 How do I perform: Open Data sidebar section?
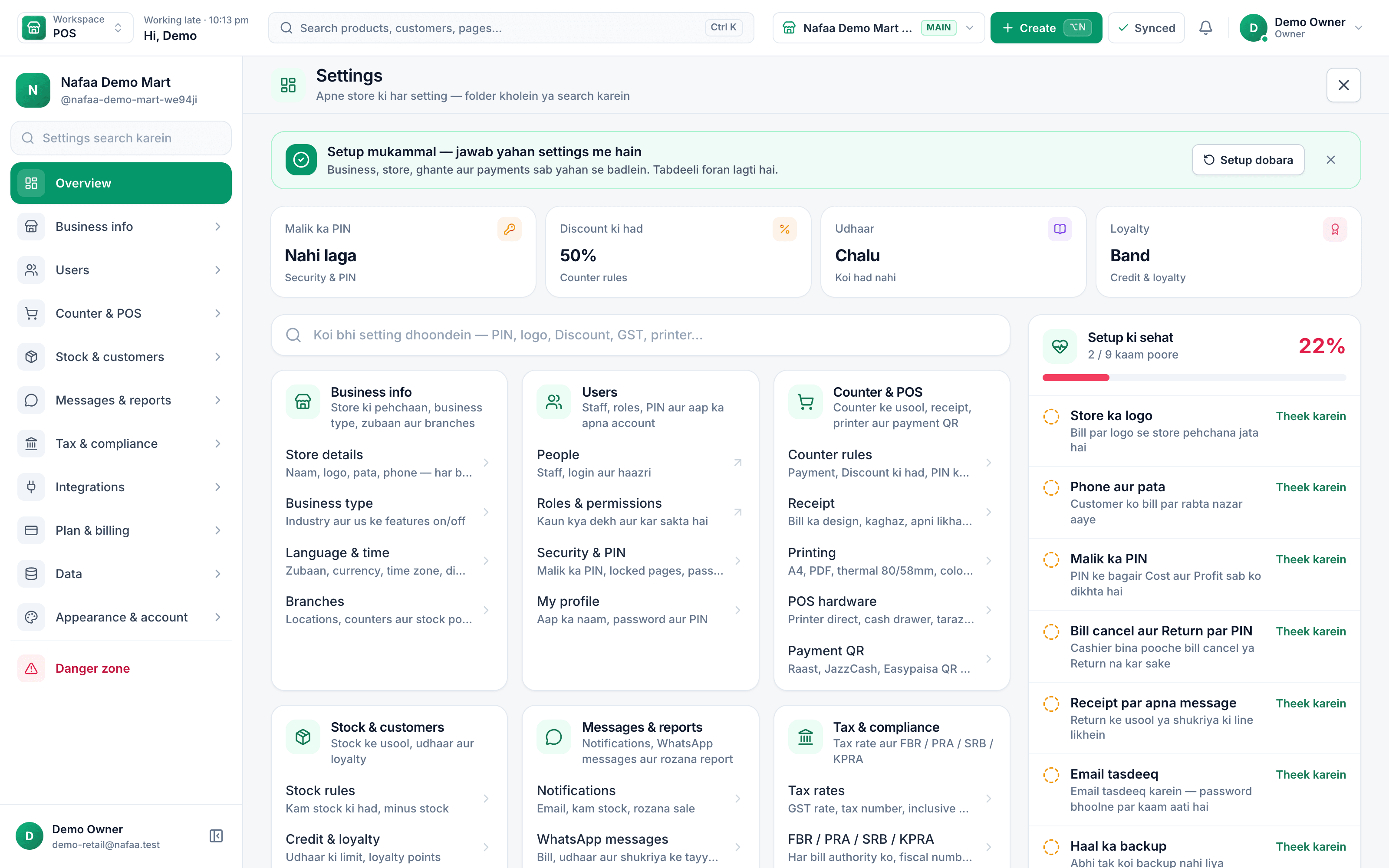[x=121, y=573]
